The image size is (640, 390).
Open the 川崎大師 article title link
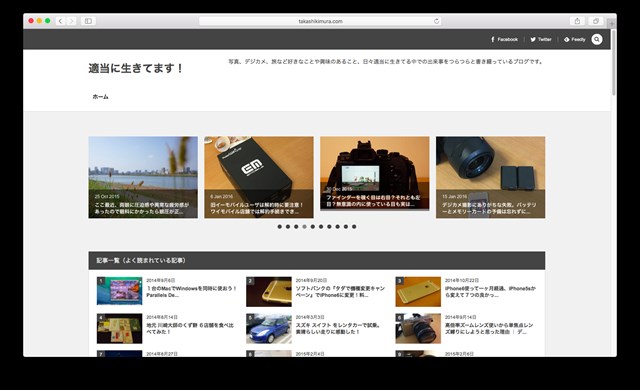pos(190,328)
